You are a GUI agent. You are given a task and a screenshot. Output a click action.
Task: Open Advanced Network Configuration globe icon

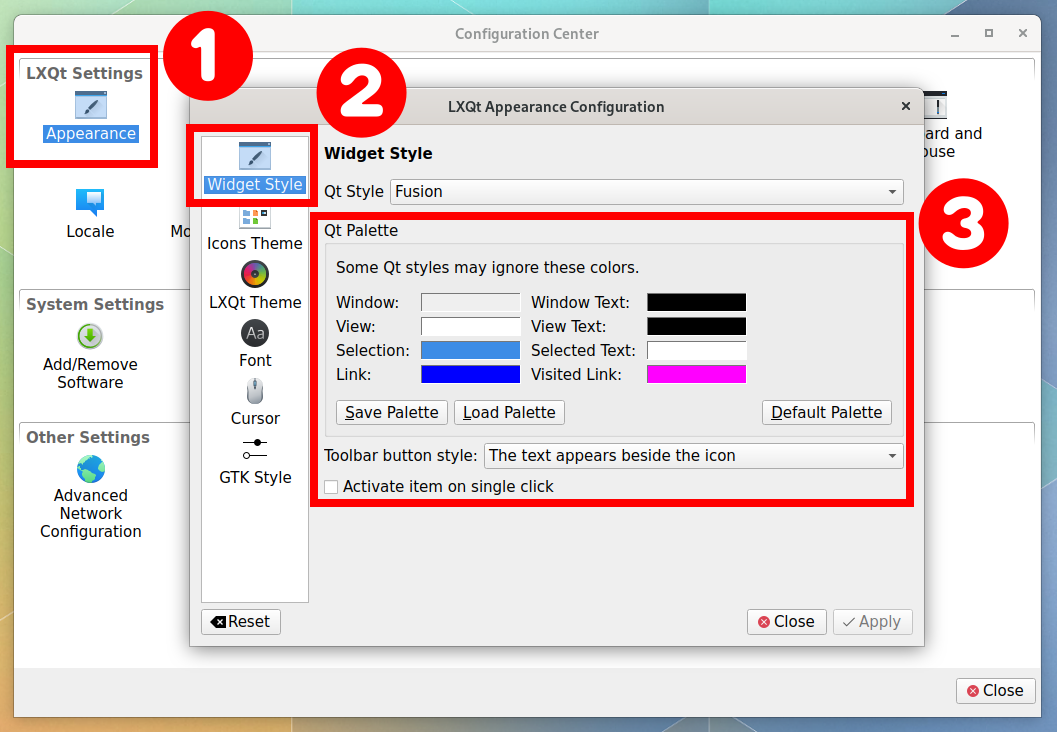pos(90,469)
